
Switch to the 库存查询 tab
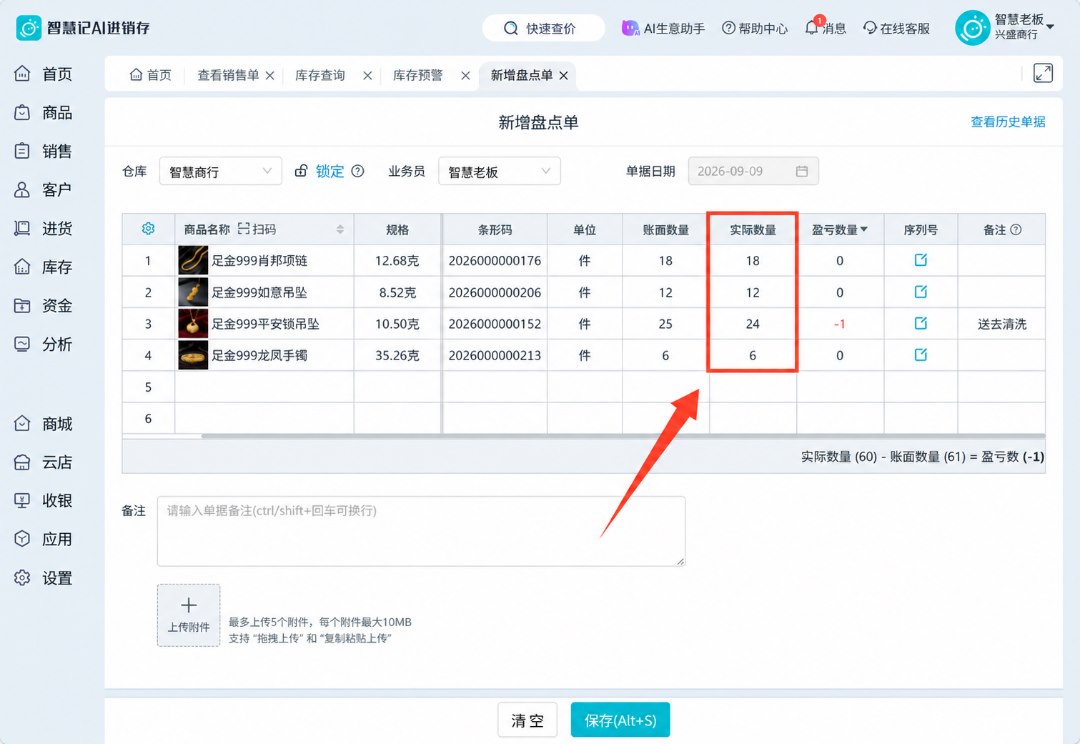pos(320,75)
